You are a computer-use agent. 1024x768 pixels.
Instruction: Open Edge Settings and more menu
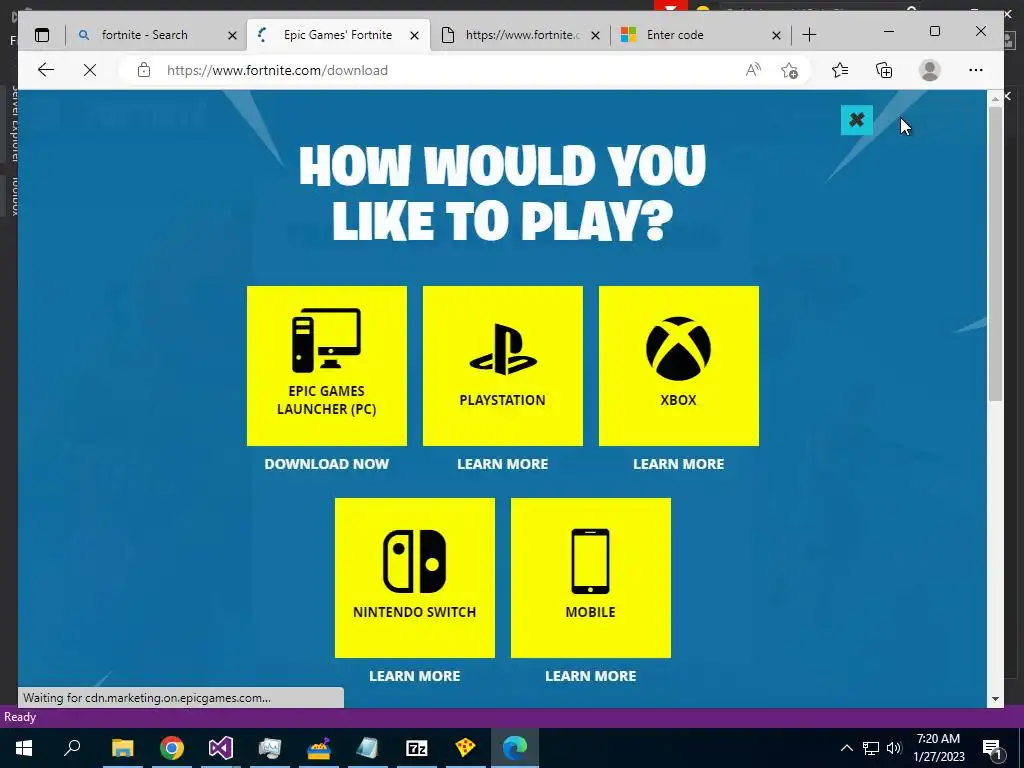pos(976,70)
